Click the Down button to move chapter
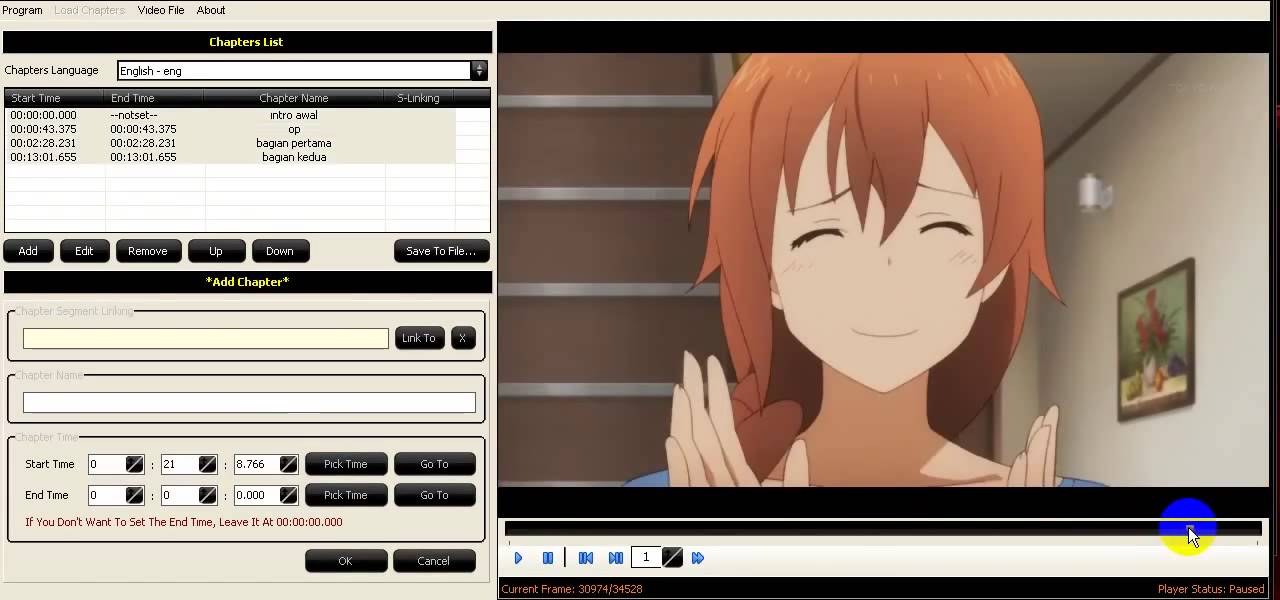This screenshot has width=1280, height=600. [x=280, y=251]
